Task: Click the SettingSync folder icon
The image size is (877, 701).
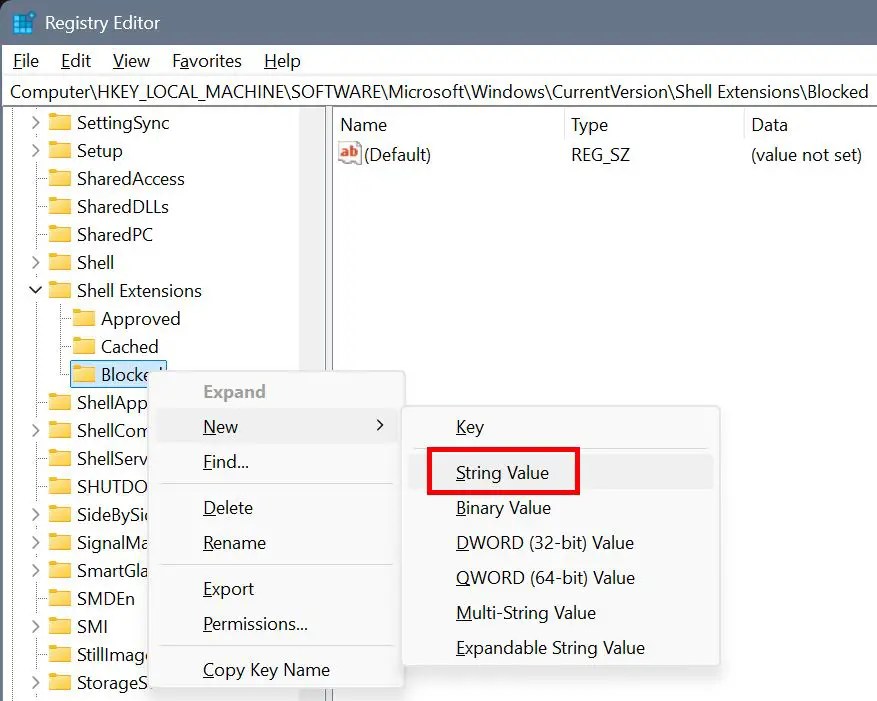Action: point(60,123)
